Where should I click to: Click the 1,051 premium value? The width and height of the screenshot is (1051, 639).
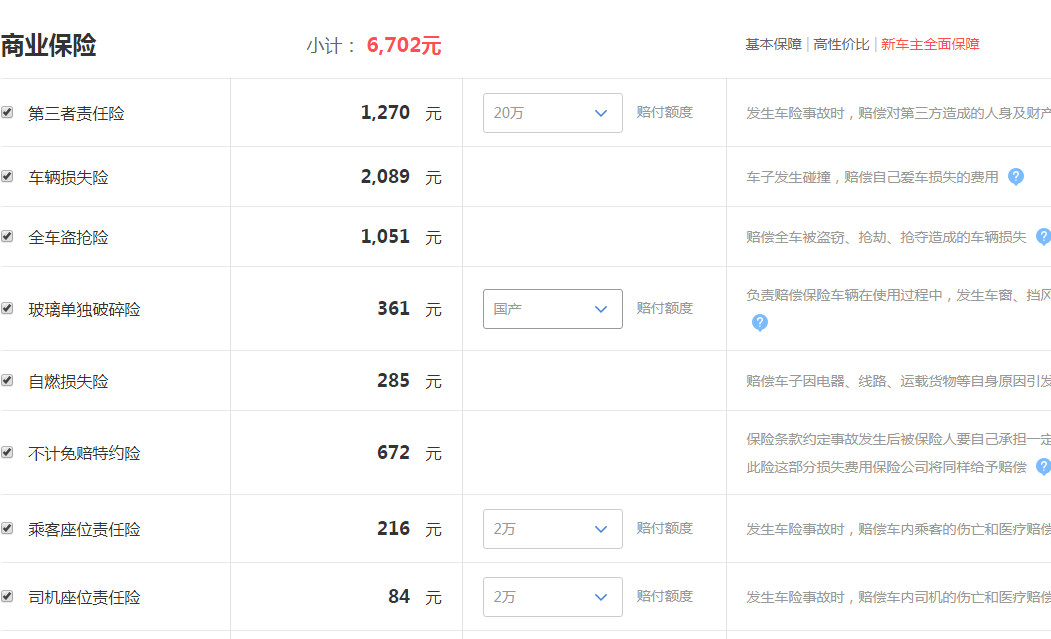coord(385,236)
